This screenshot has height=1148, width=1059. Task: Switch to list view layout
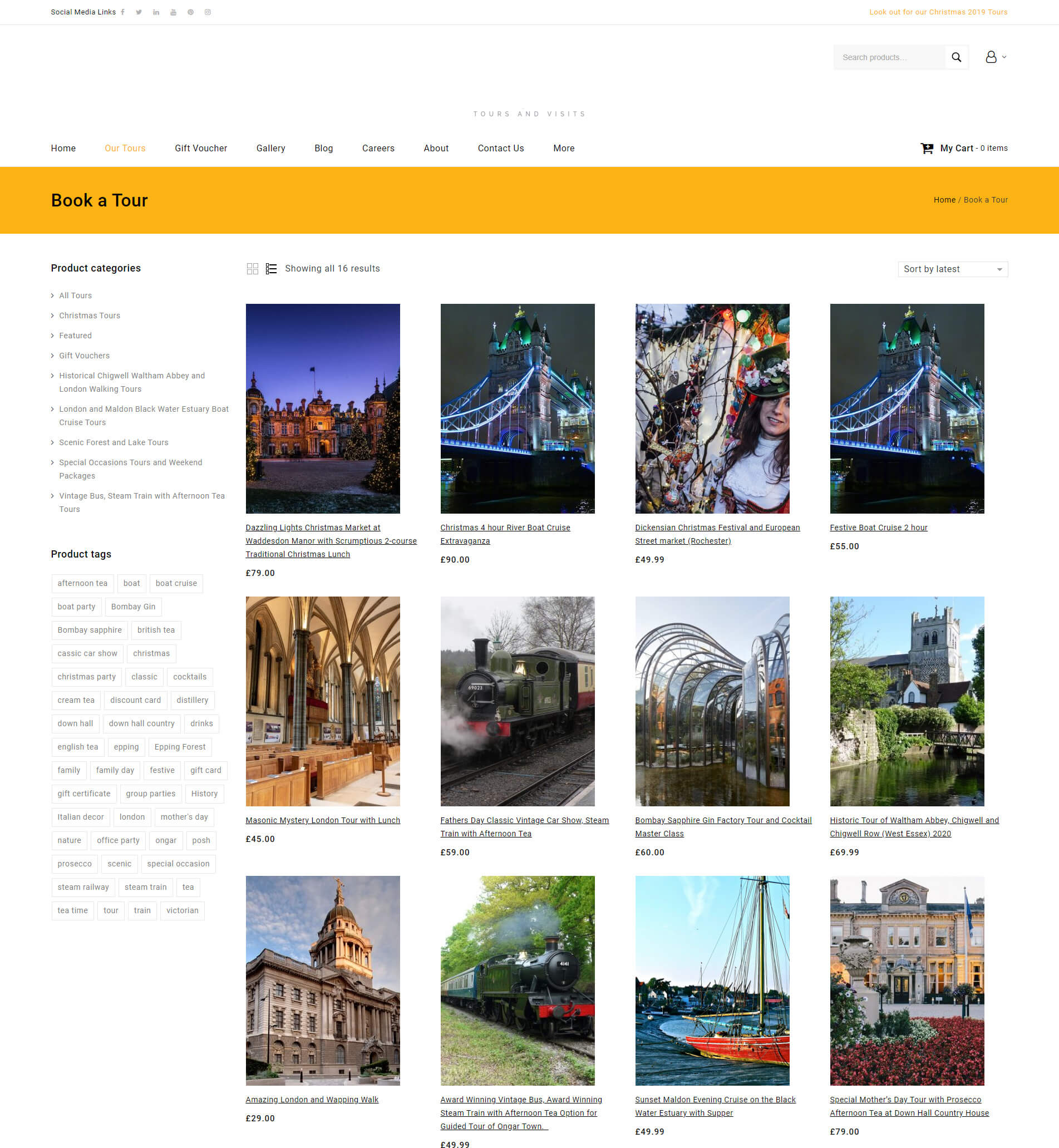tap(271, 269)
